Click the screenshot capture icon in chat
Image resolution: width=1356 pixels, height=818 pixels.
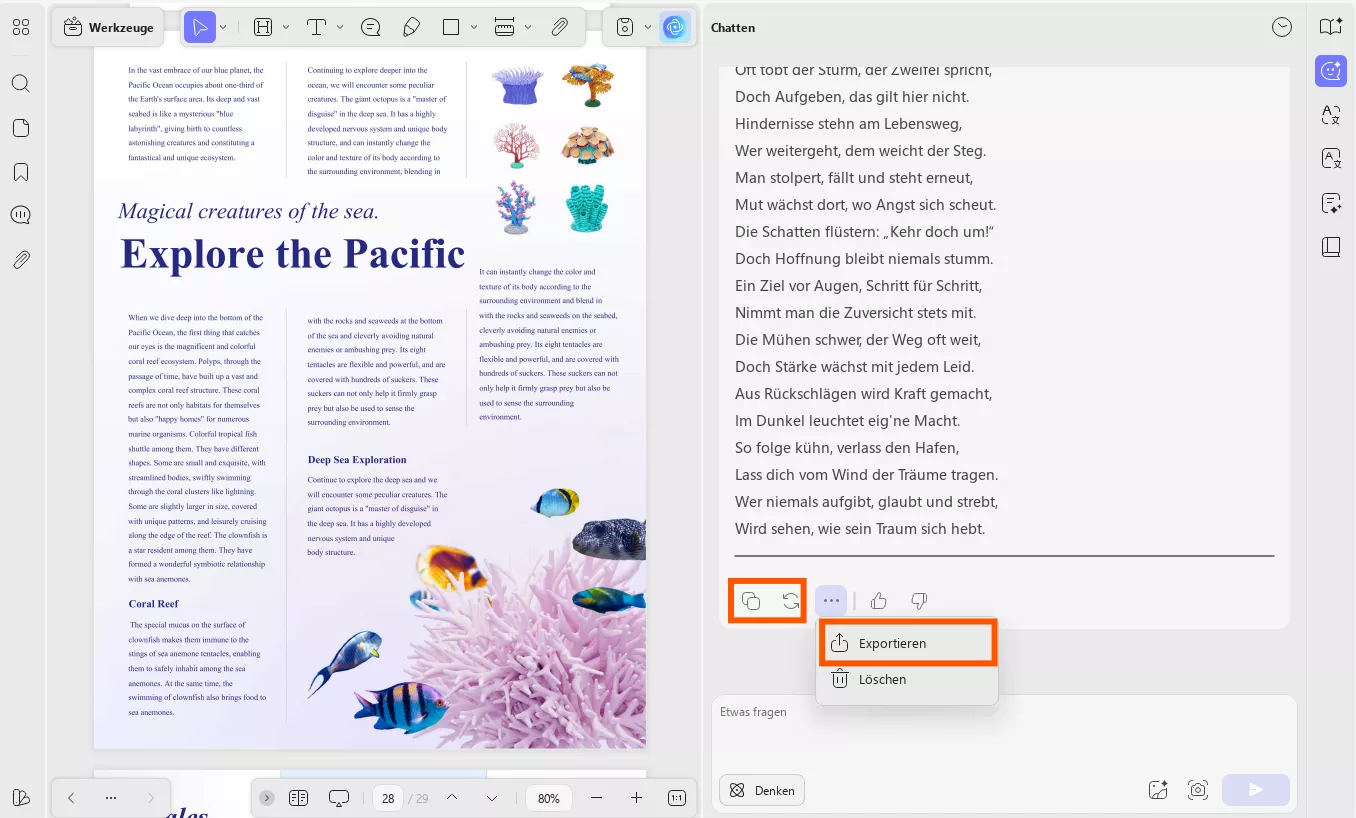[1197, 790]
